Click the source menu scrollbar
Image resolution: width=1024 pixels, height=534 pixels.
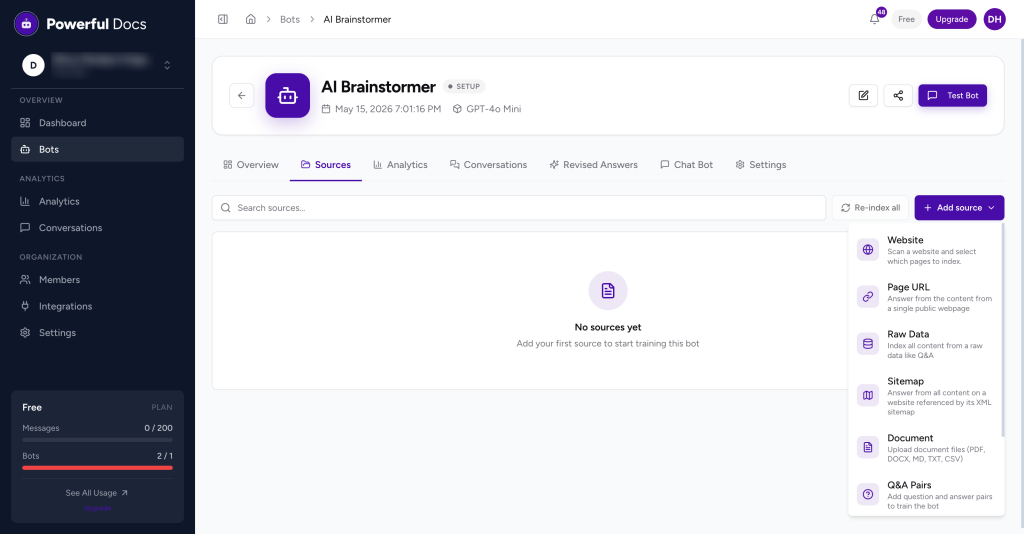pyautogui.click(x=1002, y=330)
